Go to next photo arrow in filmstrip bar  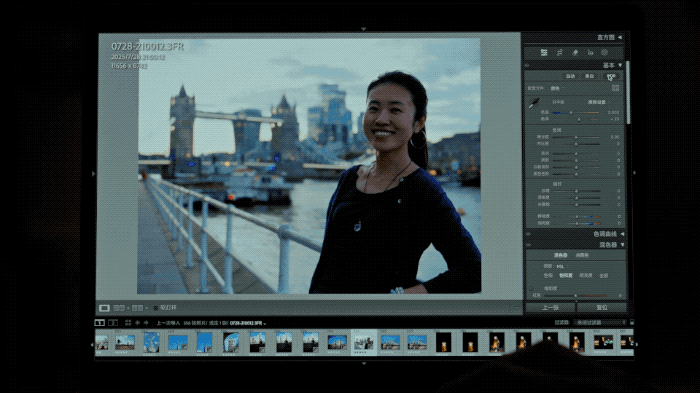146,323
